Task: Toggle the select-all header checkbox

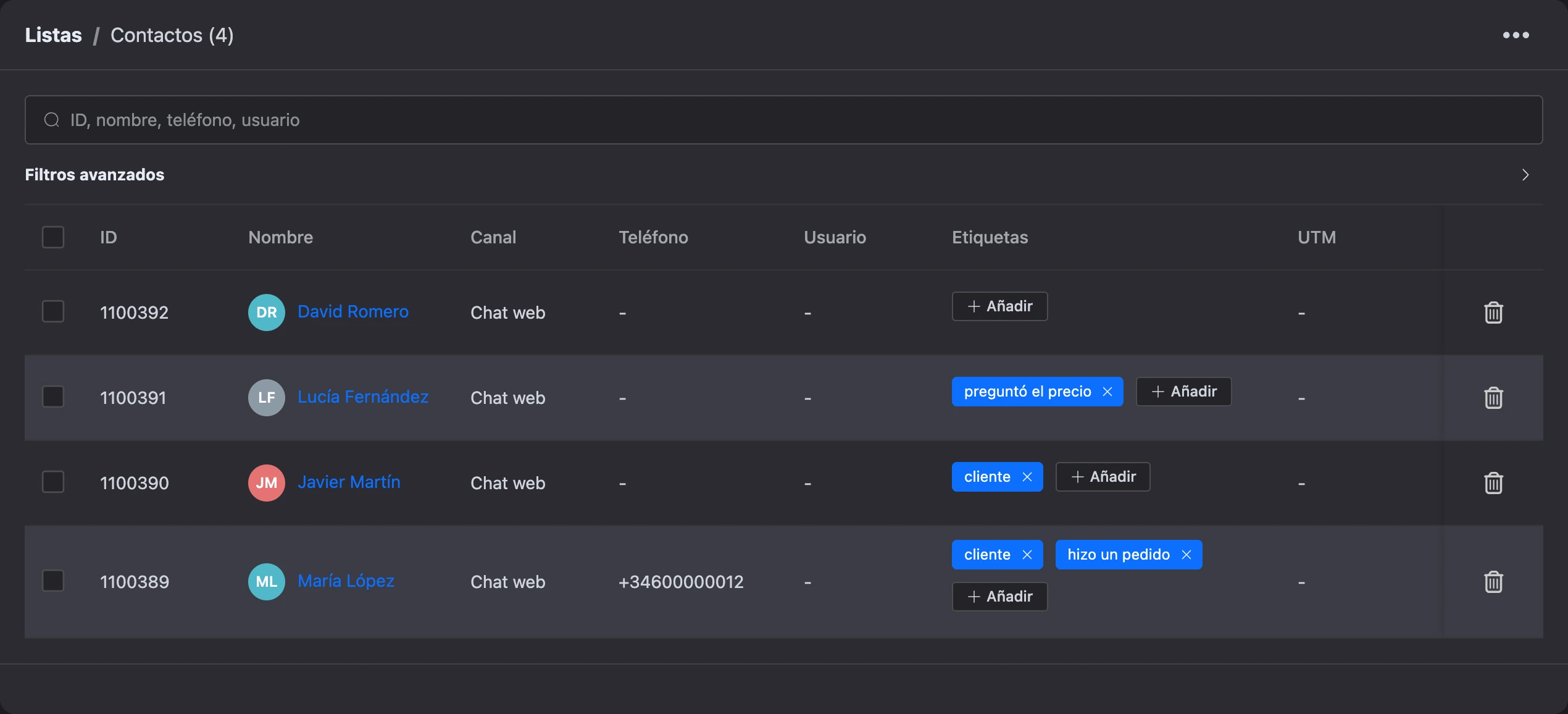Action: click(53, 237)
